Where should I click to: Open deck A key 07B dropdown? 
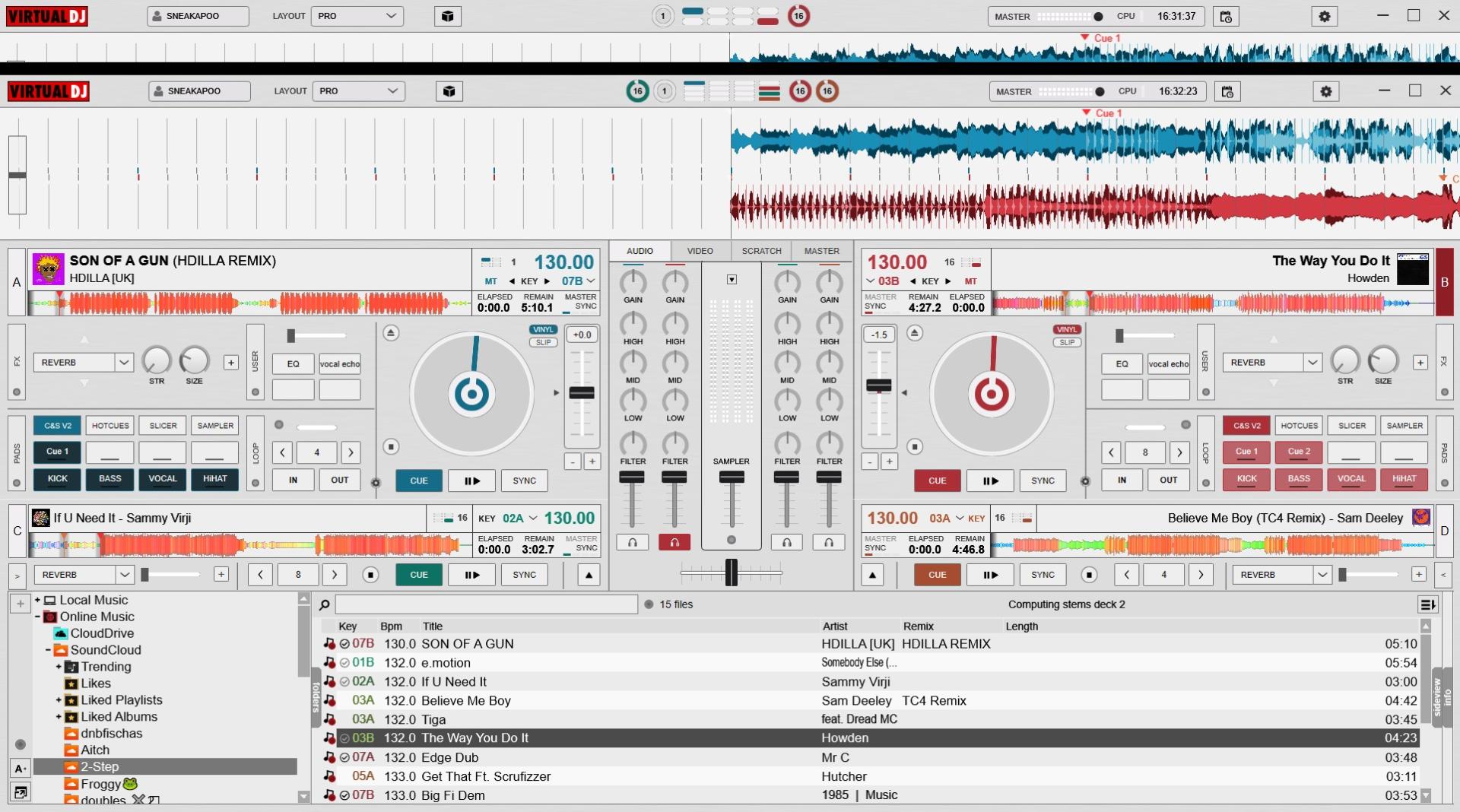tap(578, 281)
